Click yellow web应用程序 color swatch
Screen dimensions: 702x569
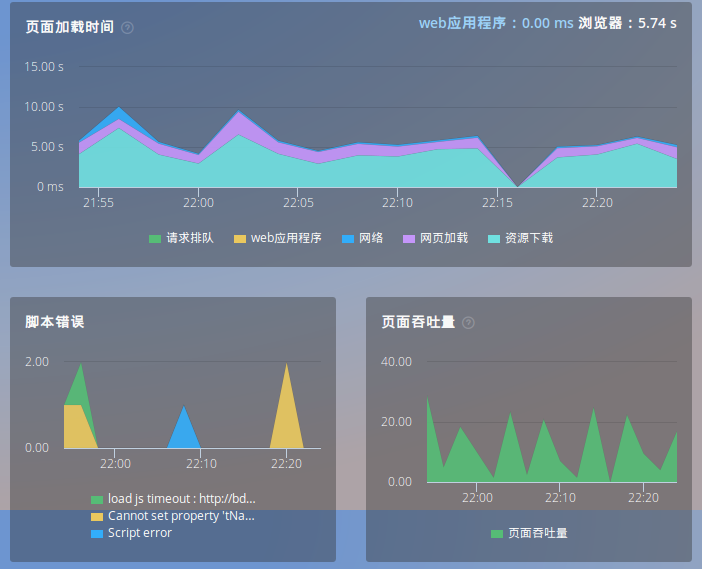(x=240, y=239)
